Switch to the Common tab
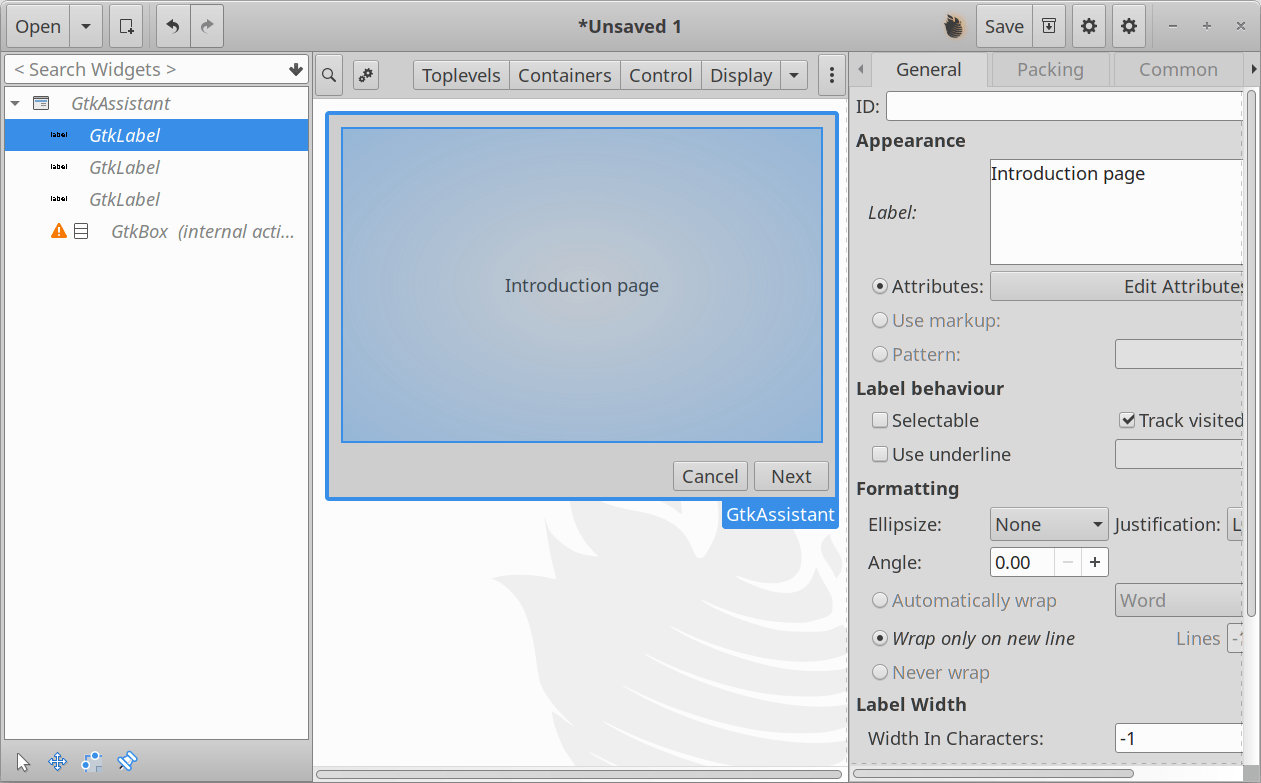 [1178, 69]
